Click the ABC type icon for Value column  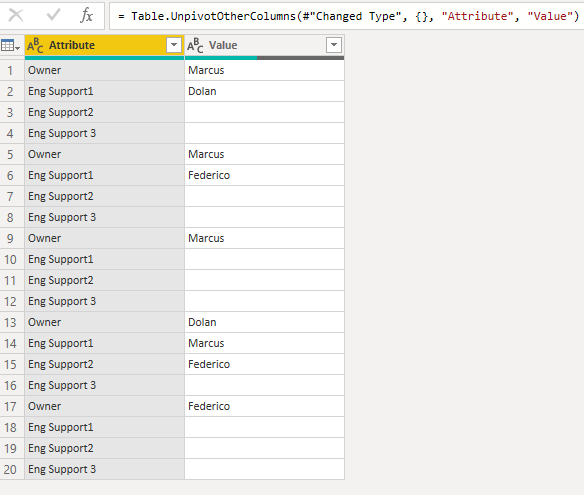[x=195, y=45]
